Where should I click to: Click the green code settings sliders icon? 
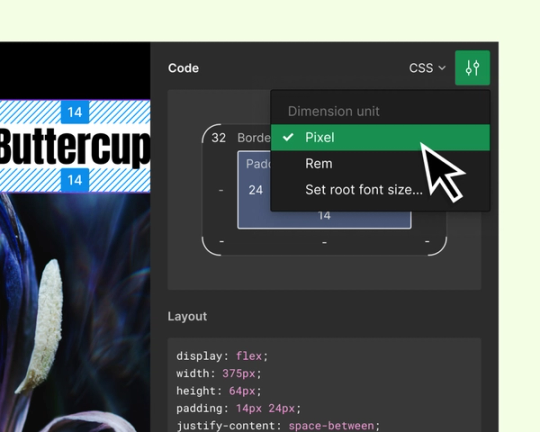pos(472,68)
